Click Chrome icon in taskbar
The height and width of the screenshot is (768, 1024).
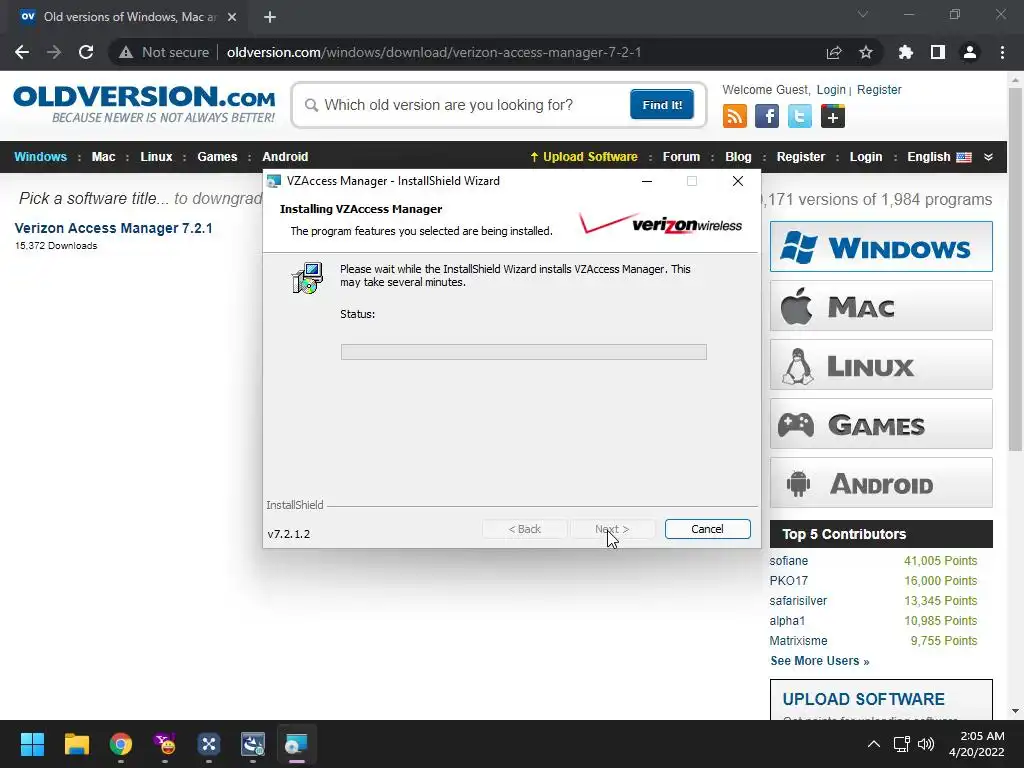[121, 744]
